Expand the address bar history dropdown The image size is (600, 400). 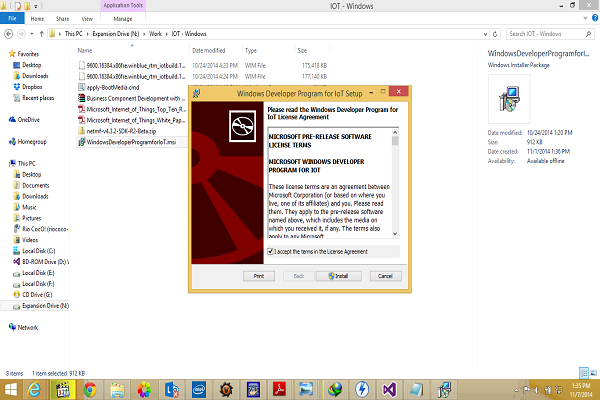point(485,34)
